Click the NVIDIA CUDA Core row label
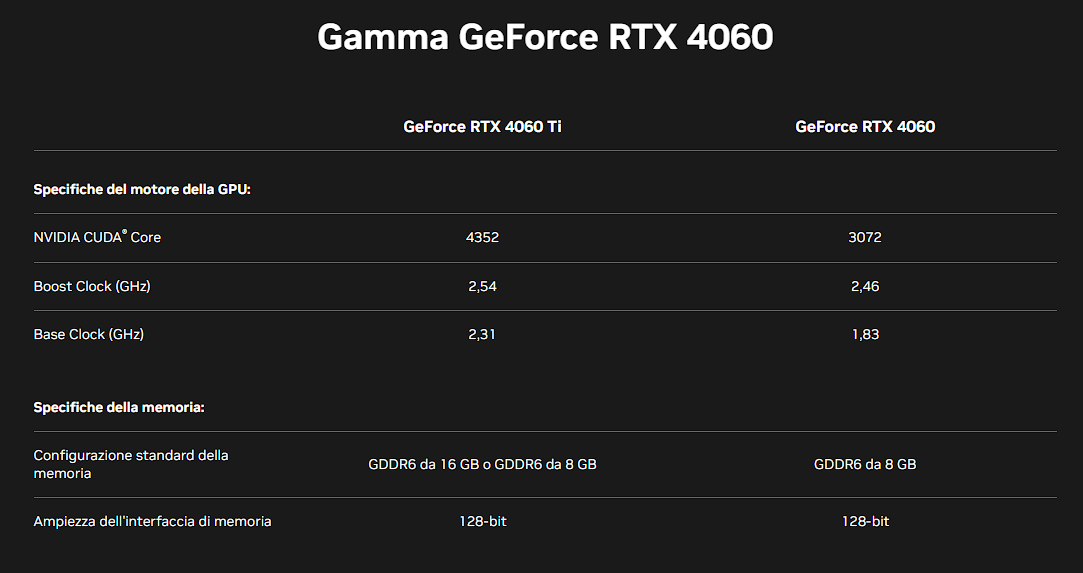Viewport: 1083px width, 573px height. pyautogui.click(x=97, y=237)
